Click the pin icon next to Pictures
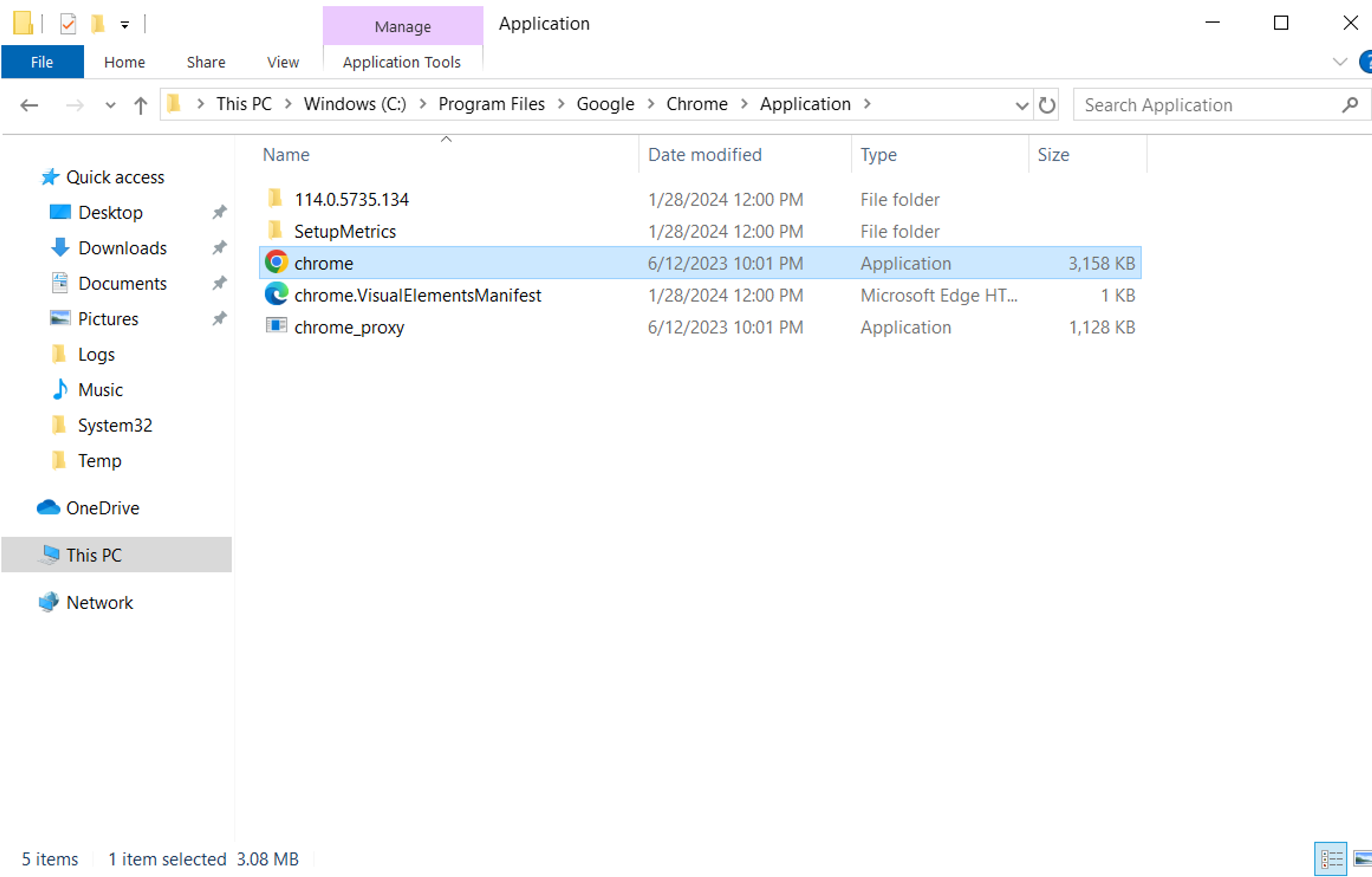 click(x=219, y=318)
